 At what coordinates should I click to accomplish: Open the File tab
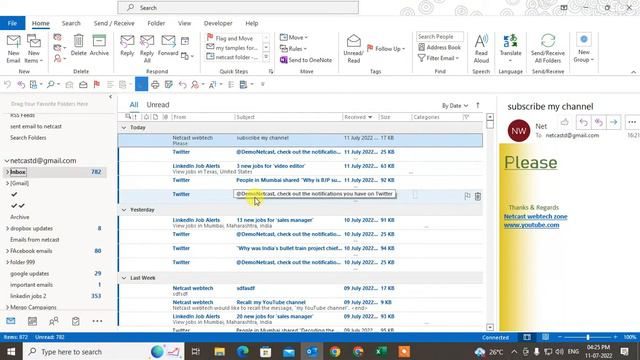12,23
